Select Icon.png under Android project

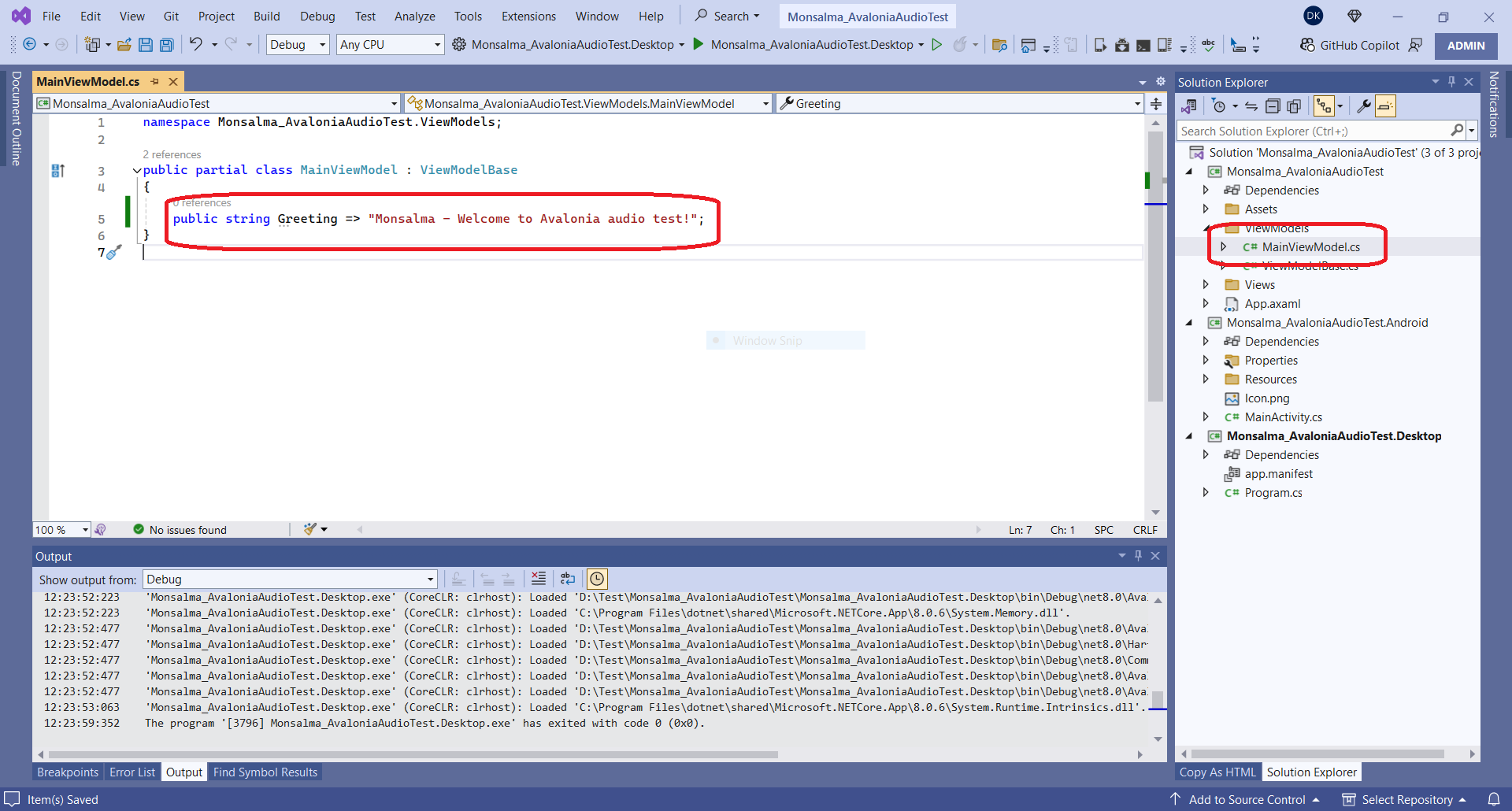(1266, 398)
